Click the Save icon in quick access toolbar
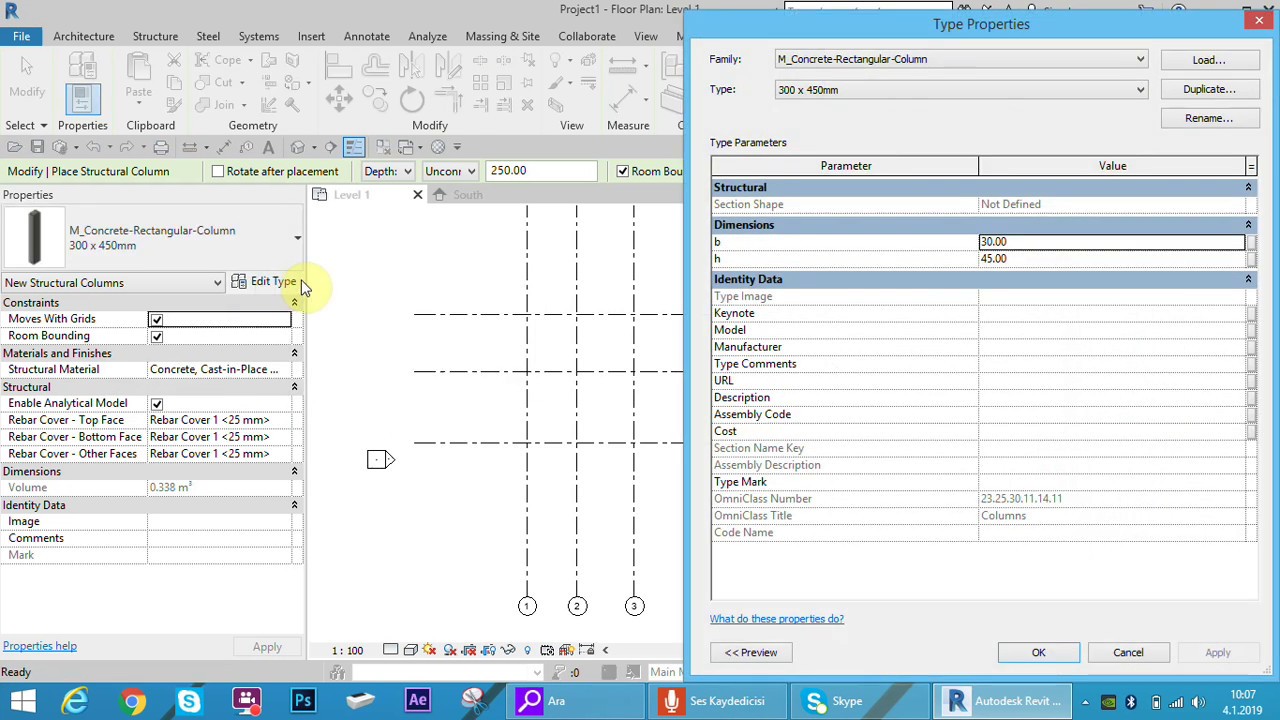This screenshot has width=1280, height=720. click(37, 147)
